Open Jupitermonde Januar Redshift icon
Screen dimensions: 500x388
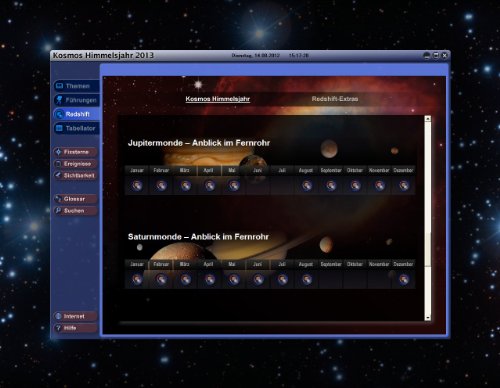coord(137,185)
